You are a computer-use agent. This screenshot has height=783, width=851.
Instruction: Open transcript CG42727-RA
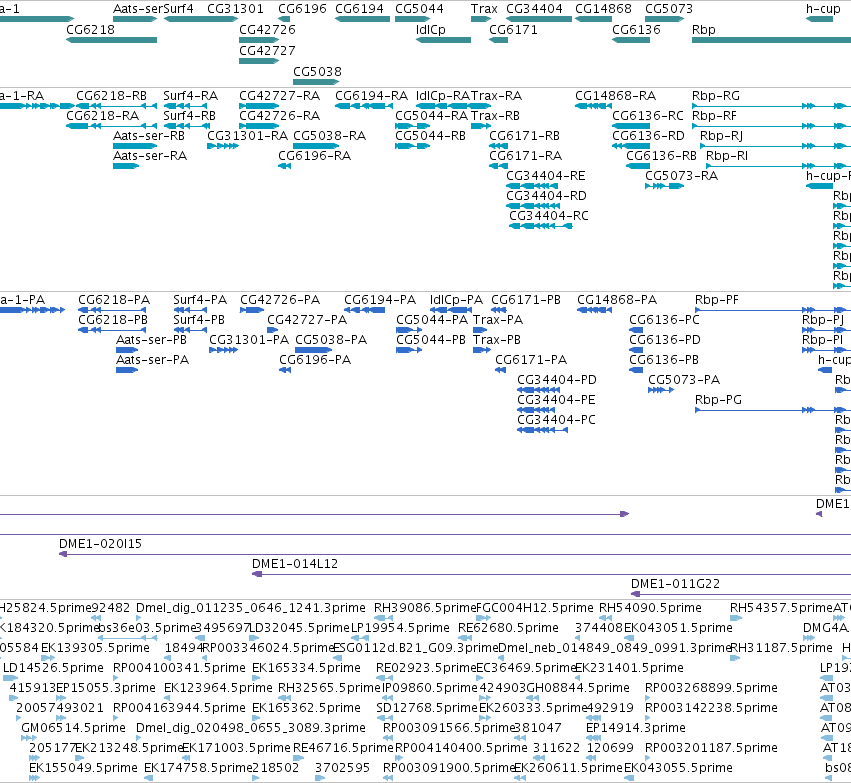280,96
